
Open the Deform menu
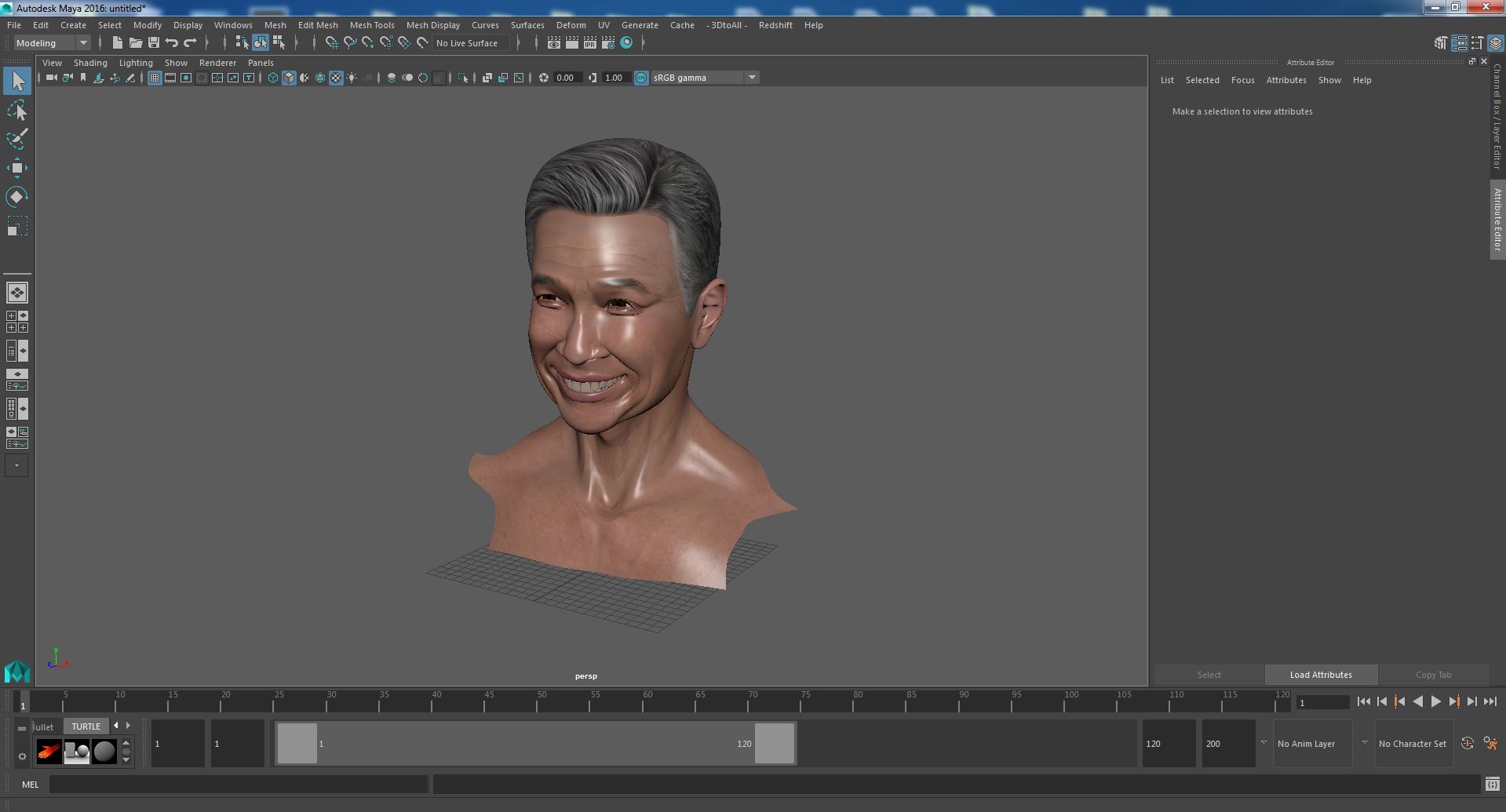pos(571,25)
